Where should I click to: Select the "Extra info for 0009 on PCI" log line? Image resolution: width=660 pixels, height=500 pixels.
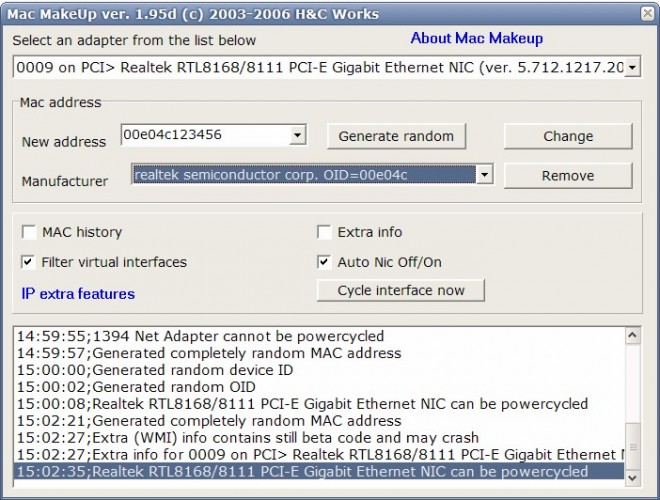(319, 455)
